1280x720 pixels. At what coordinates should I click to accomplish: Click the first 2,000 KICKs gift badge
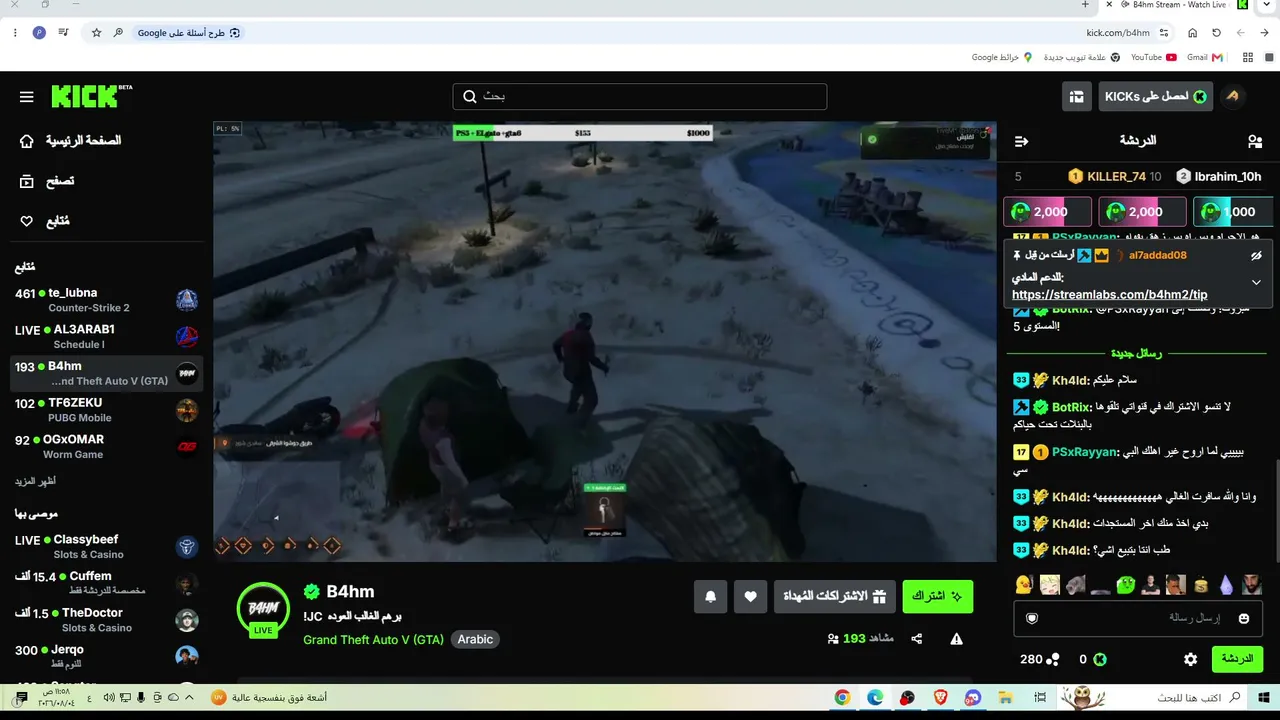coord(1048,212)
